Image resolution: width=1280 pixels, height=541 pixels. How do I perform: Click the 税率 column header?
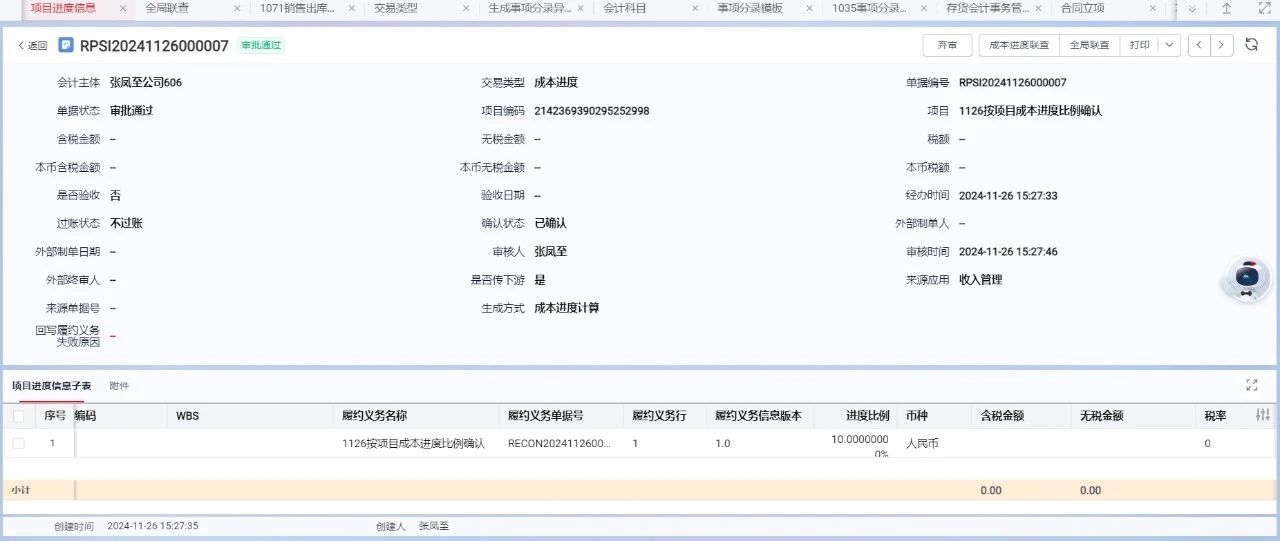pyautogui.click(x=1215, y=416)
